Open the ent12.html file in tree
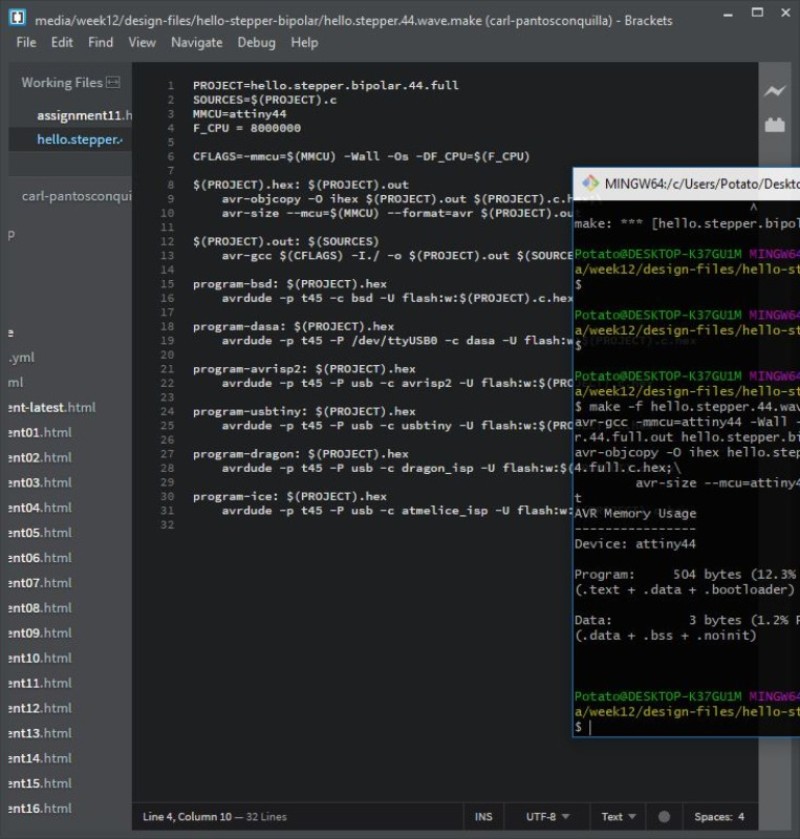Image resolution: width=800 pixels, height=839 pixels. coord(40,708)
